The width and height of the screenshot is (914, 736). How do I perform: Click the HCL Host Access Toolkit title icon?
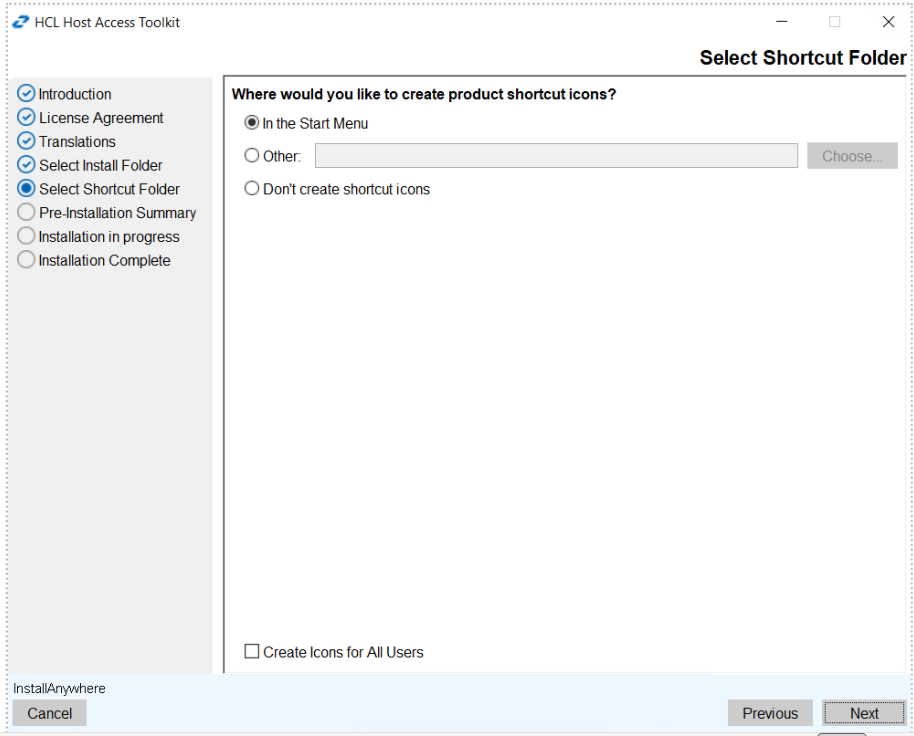[x=20, y=22]
